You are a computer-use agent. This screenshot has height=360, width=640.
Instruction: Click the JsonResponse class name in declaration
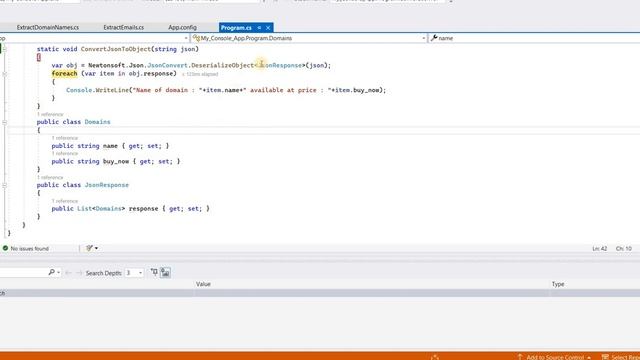coord(107,185)
